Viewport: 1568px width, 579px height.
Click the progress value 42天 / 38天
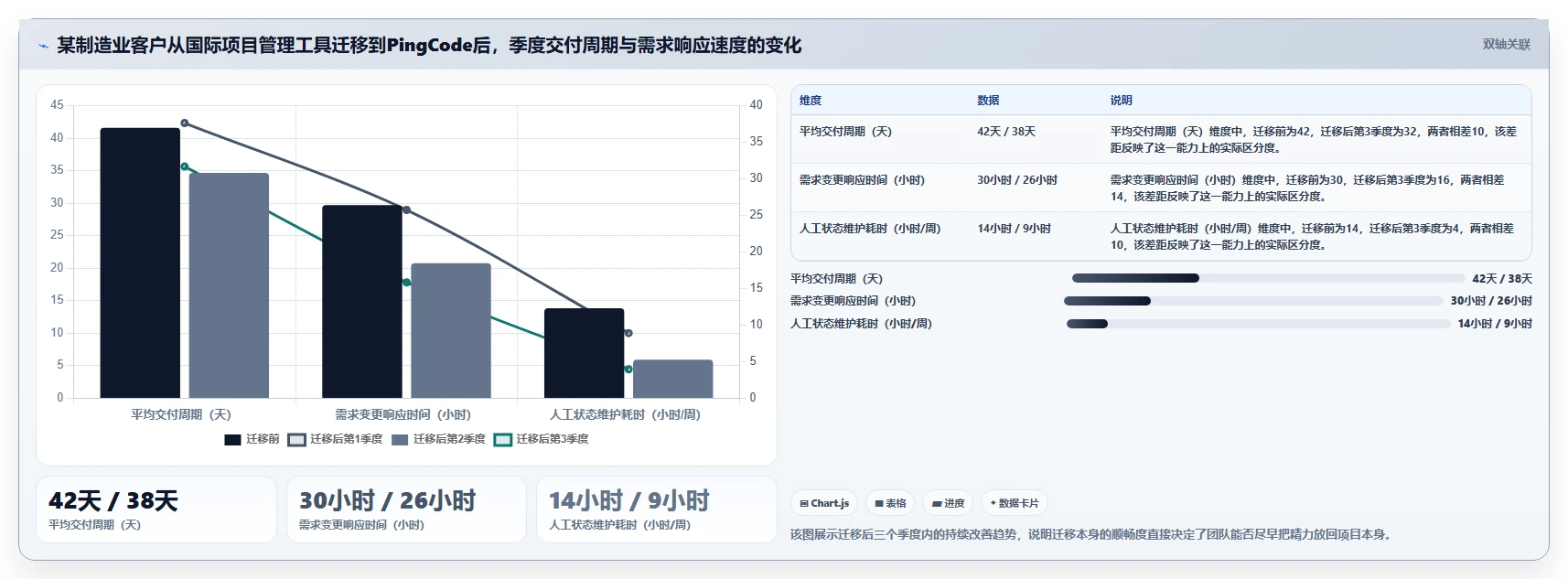point(1502,279)
